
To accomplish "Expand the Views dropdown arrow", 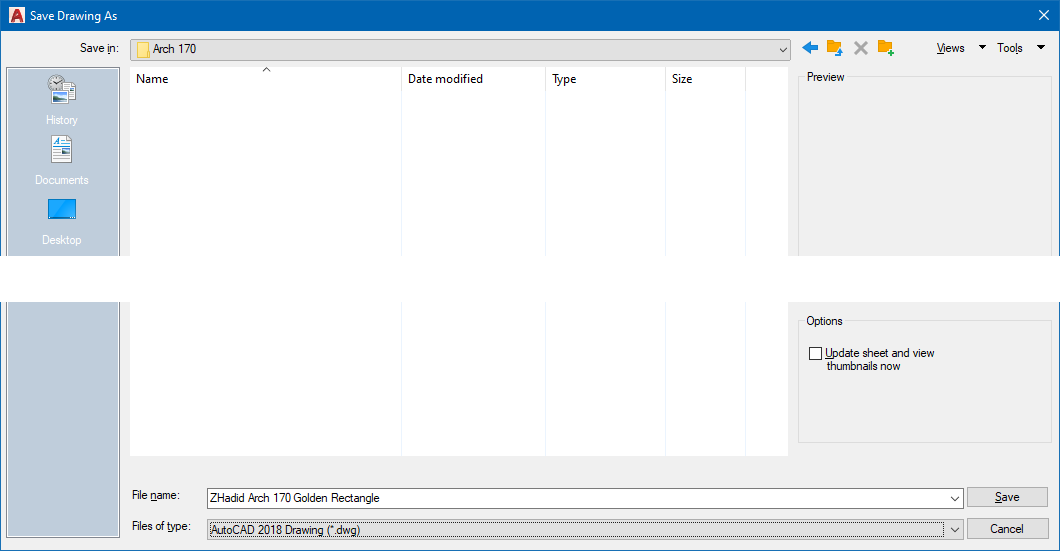I will tap(982, 47).
